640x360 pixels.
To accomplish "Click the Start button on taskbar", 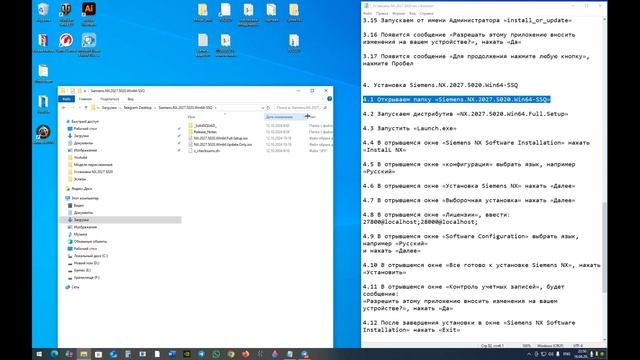I will click(x=39, y=354).
